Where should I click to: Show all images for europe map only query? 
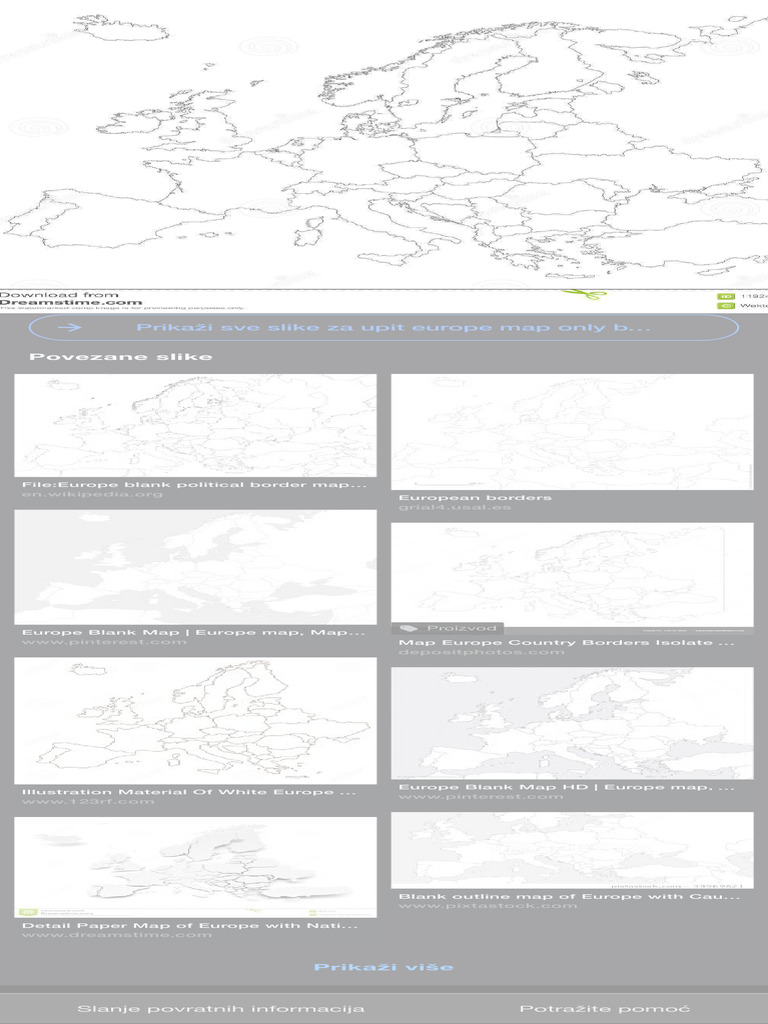click(384, 327)
